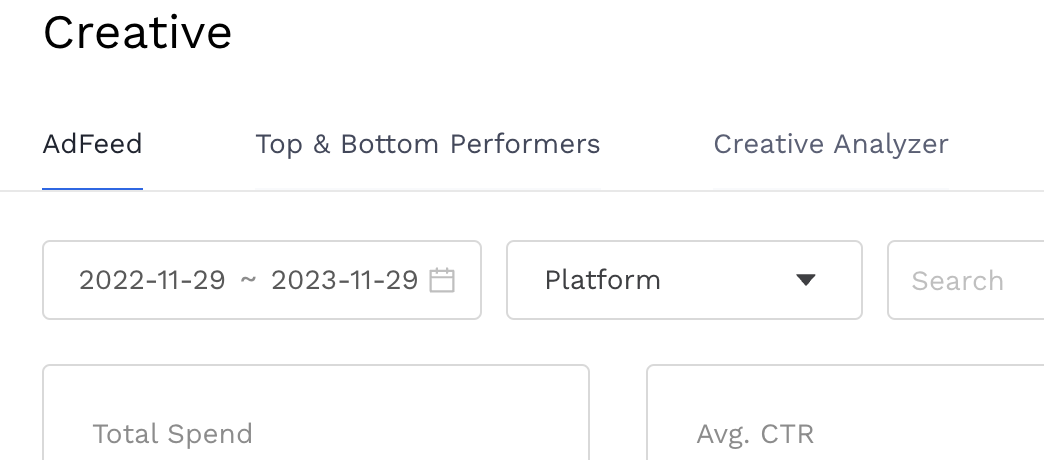Click the tilde between the dates
This screenshot has height=460, width=1044.
pyautogui.click(x=248, y=280)
